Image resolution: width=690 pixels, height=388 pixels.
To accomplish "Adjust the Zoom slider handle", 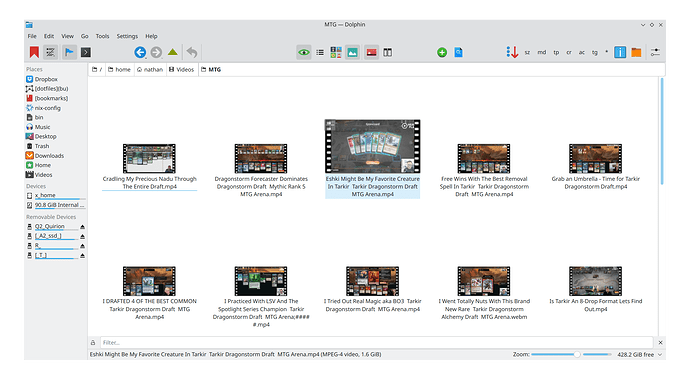I will click(577, 354).
